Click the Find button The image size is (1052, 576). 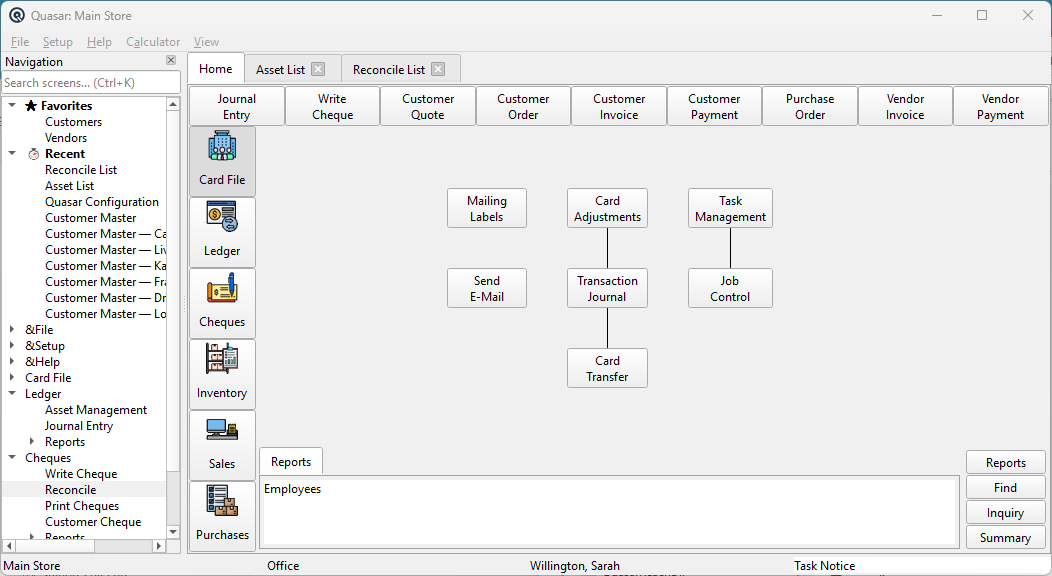click(x=1006, y=487)
